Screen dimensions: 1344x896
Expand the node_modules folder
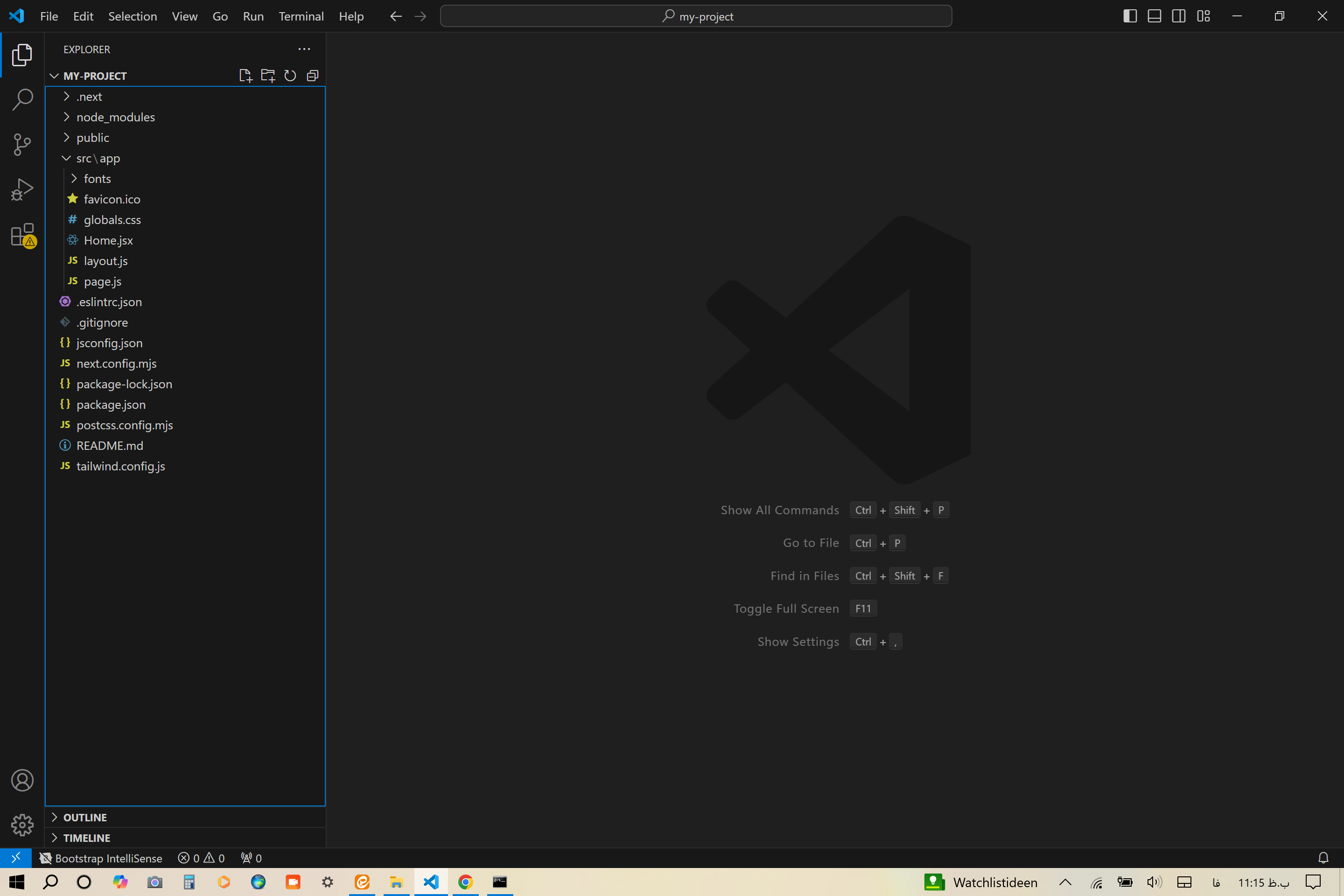(185, 117)
